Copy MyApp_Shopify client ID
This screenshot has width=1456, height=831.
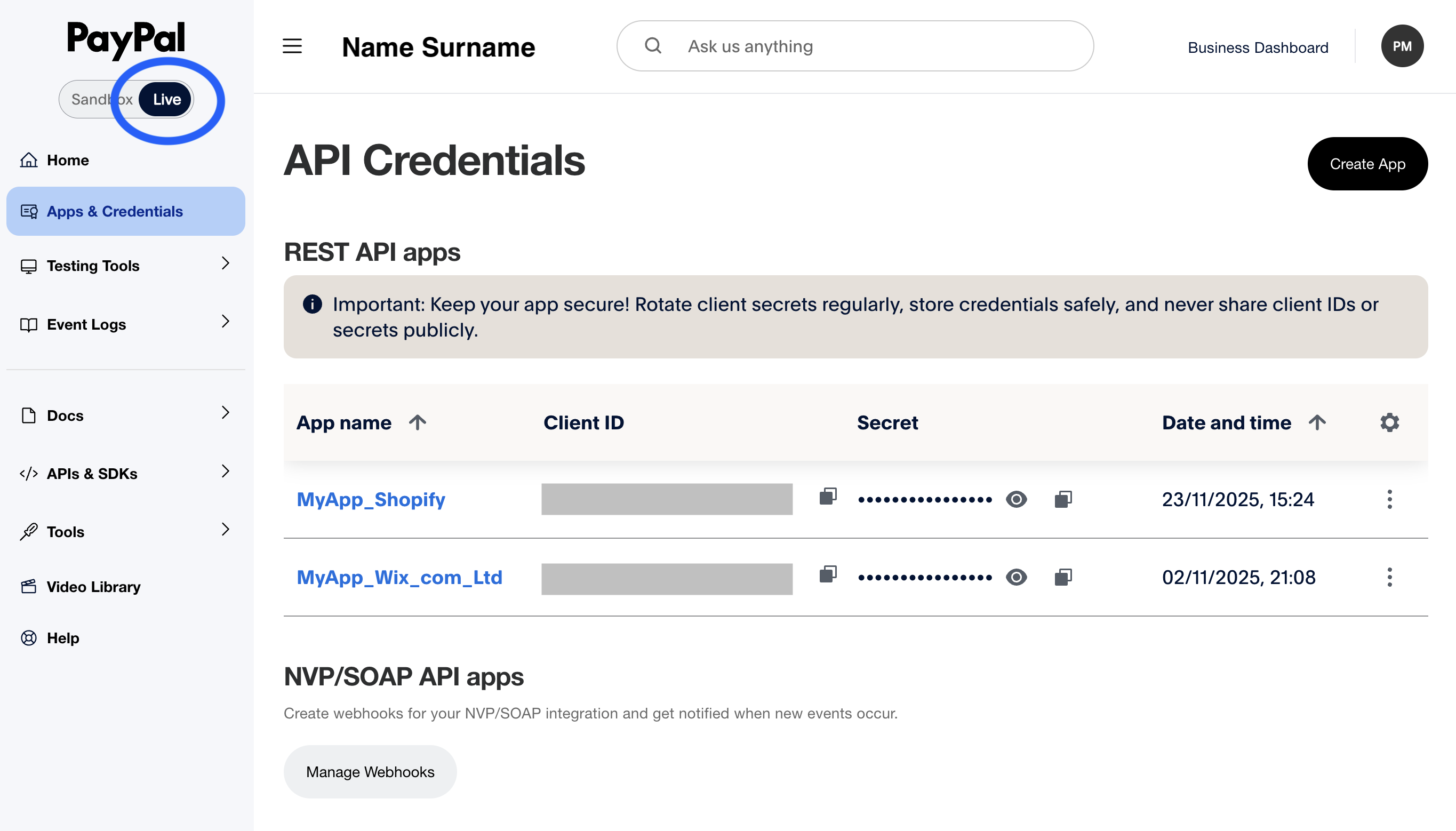(828, 496)
